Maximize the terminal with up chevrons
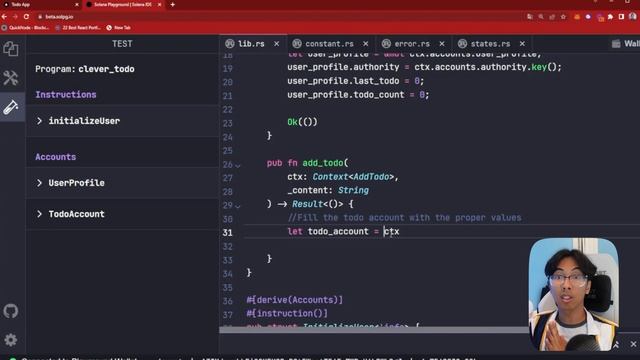 616,344
